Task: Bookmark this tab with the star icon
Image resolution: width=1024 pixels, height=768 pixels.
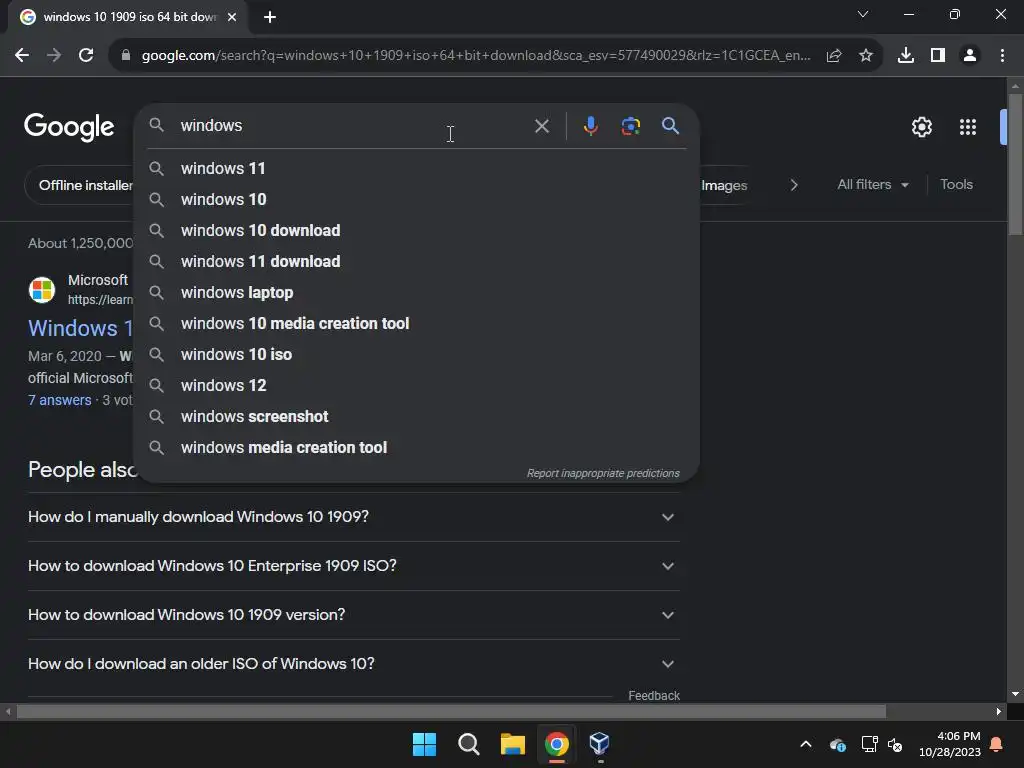Action: pyautogui.click(x=866, y=56)
